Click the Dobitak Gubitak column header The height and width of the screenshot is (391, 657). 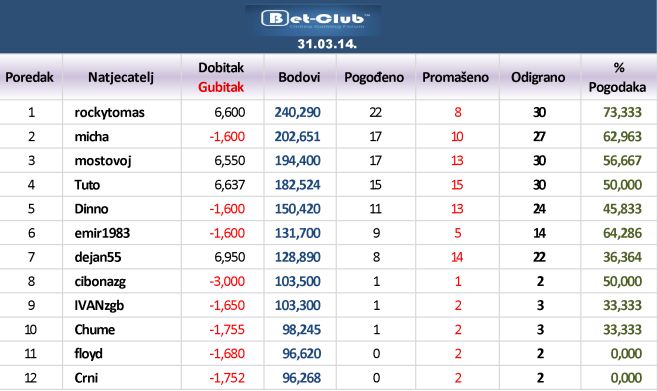pyautogui.click(x=221, y=77)
